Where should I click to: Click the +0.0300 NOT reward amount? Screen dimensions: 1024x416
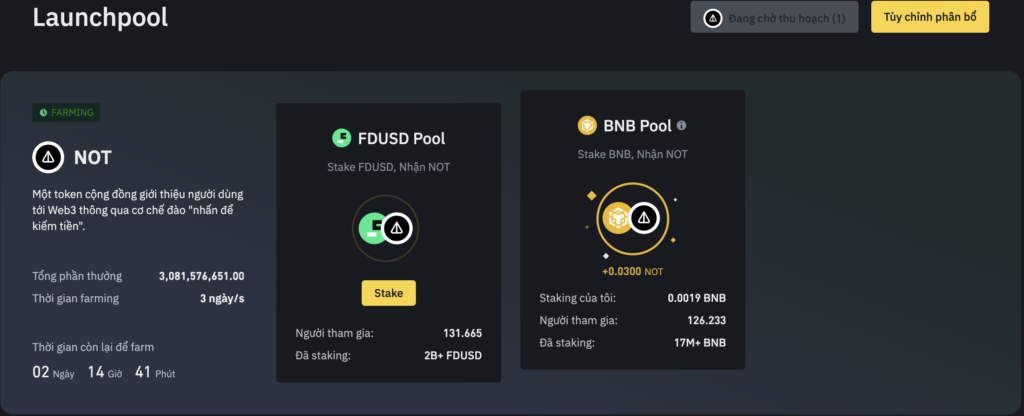point(632,271)
